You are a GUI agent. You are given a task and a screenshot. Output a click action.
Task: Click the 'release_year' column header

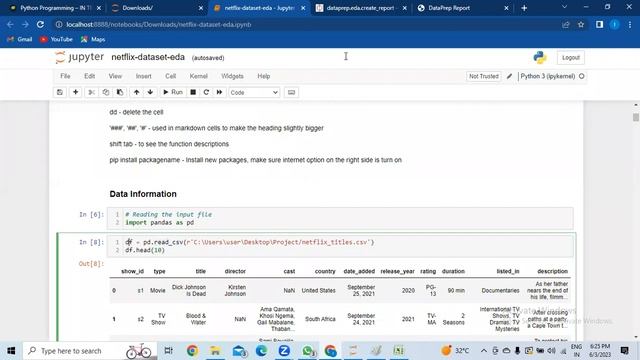tap(398, 271)
